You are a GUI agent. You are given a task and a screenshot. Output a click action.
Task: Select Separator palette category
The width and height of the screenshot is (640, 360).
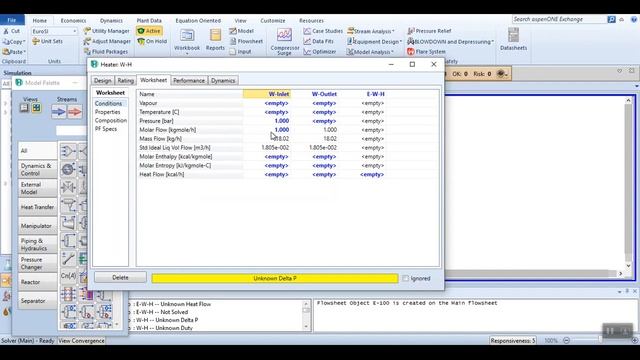click(37, 301)
